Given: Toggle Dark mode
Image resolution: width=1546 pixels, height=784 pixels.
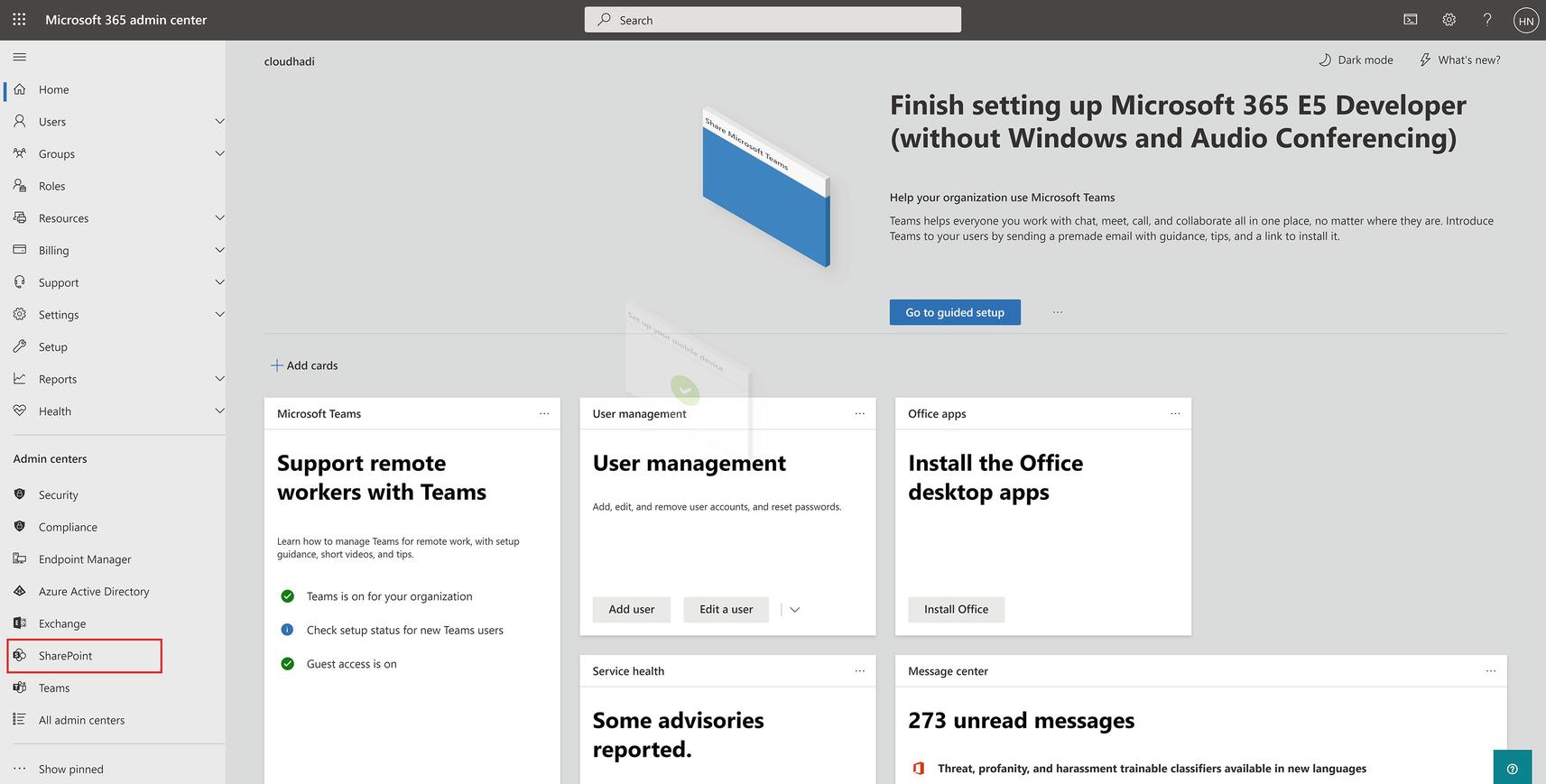Looking at the screenshot, I should (x=1356, y=60).
